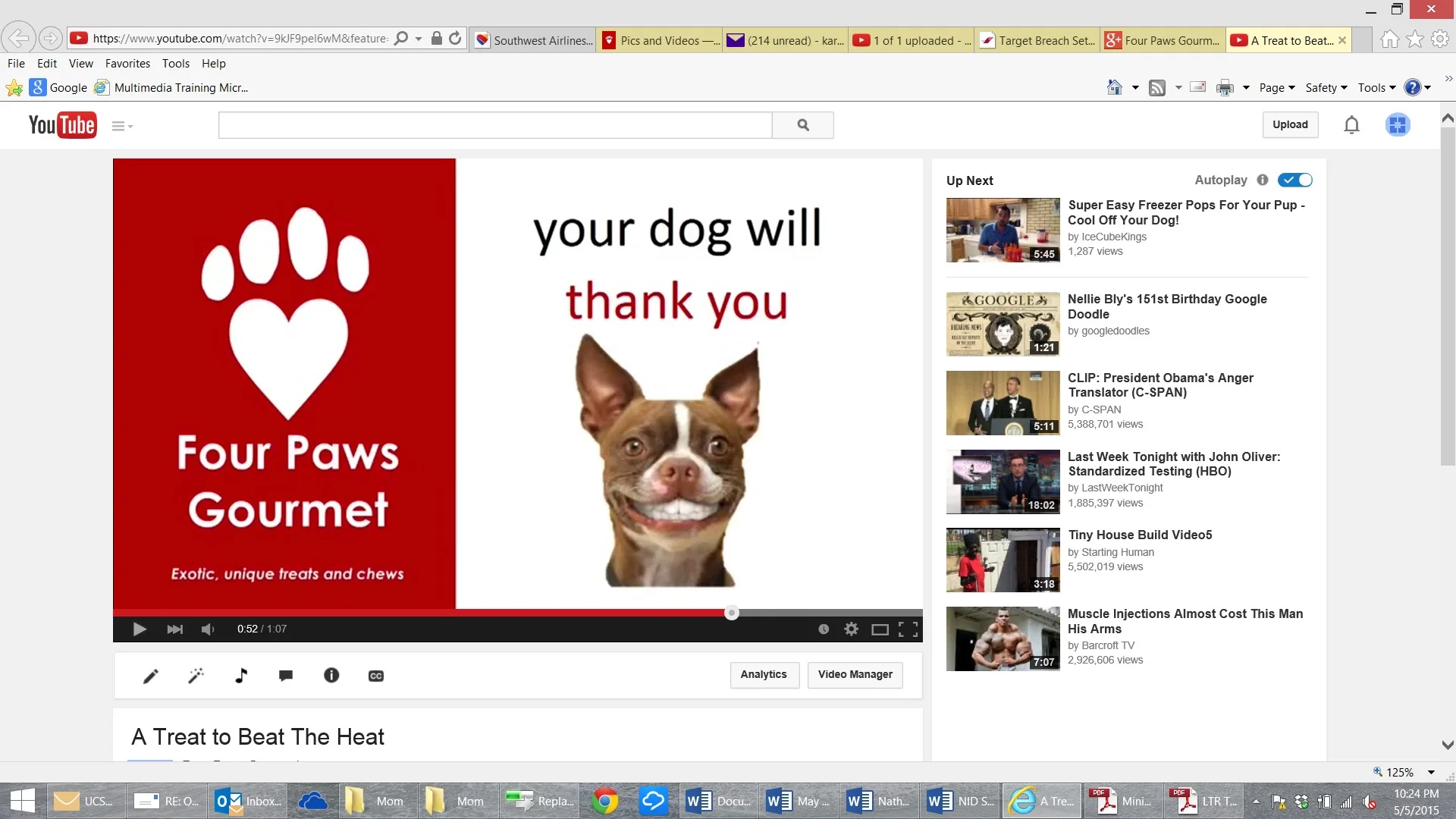This screenshot has width=1456, height=819.
Task: Click the Video Manager button
Action: (855, 674)
